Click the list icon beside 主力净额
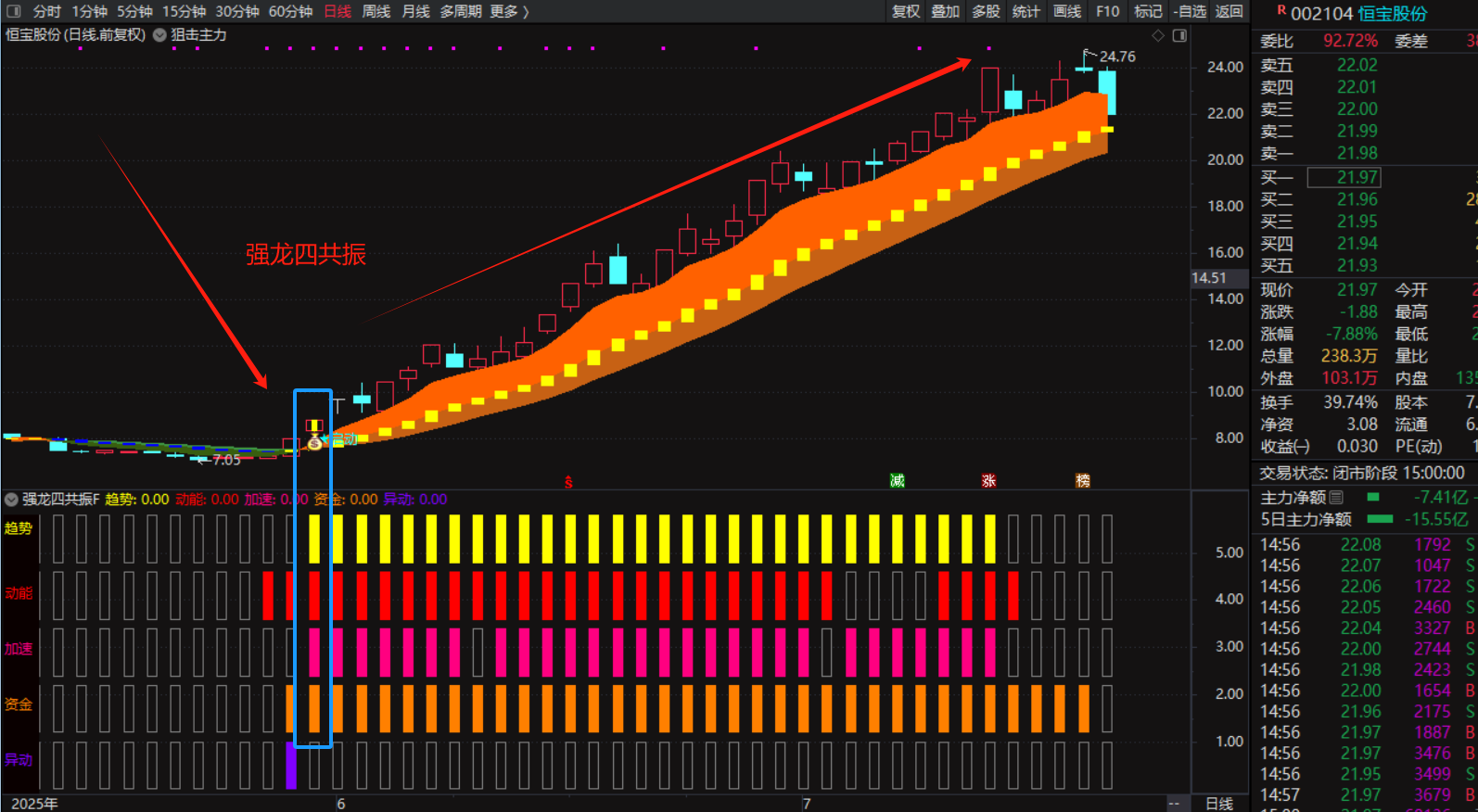Screen dimensions: 1478x812 pyautogui.click(x=1336, y=498)
